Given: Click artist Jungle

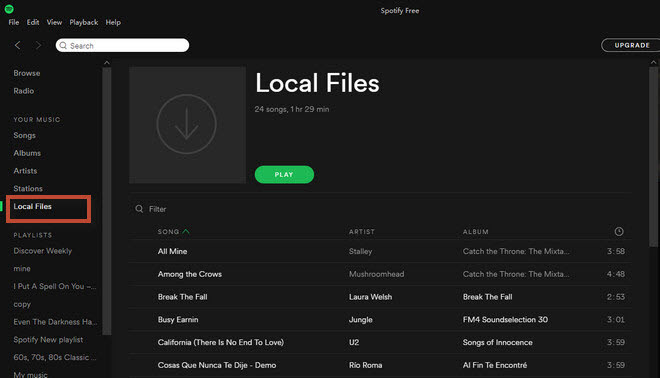Looking at the screenshot, I should pyautogui.click(x=360, y=319).
